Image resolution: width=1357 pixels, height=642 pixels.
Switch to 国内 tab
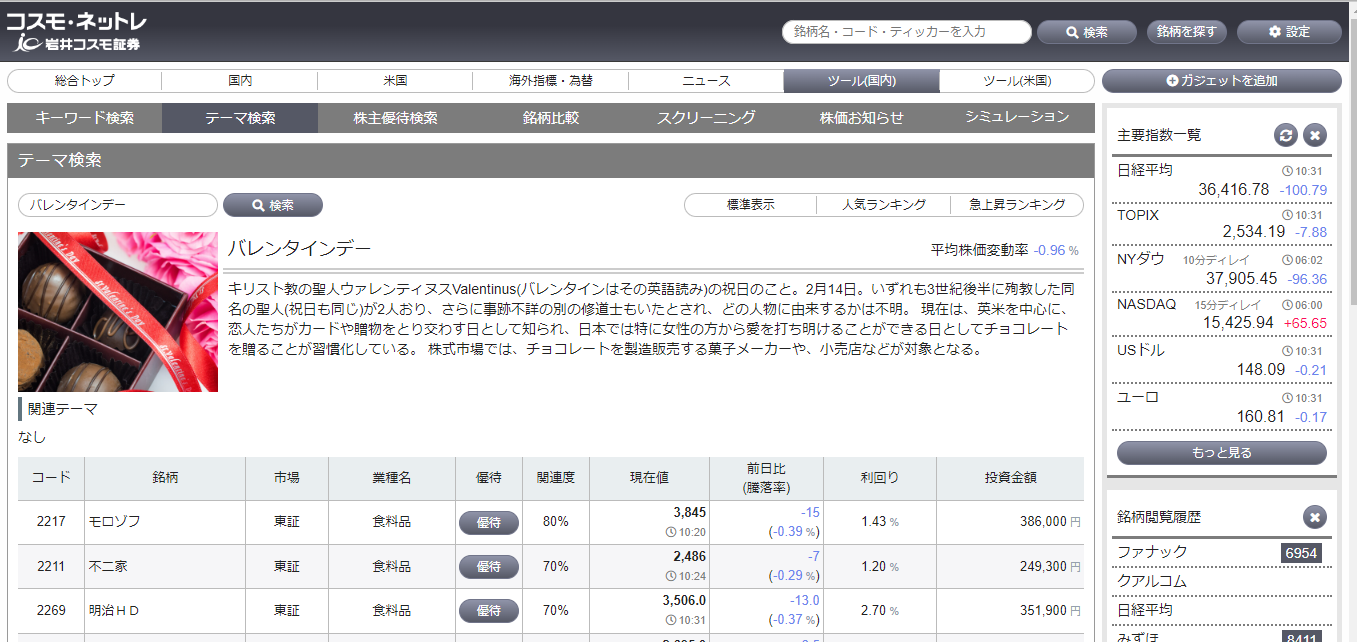pyautogui.click(x=240, y=81)
